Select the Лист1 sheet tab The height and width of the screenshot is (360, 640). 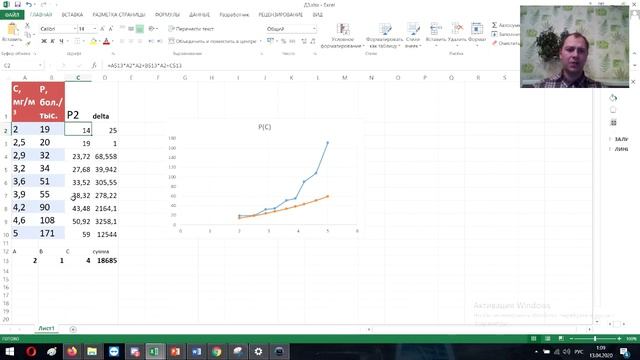[x=46, y=329]
